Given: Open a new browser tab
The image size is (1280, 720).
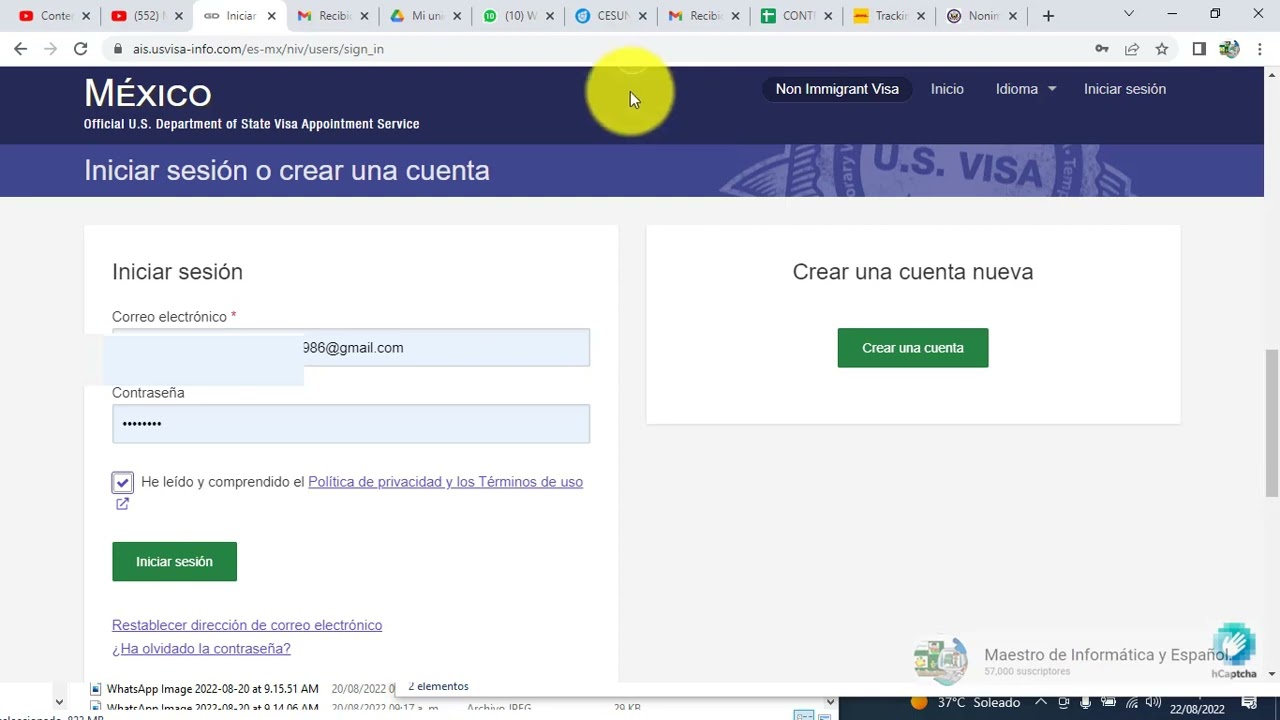Looking at the screenshot, I should tap(1048, 16).
